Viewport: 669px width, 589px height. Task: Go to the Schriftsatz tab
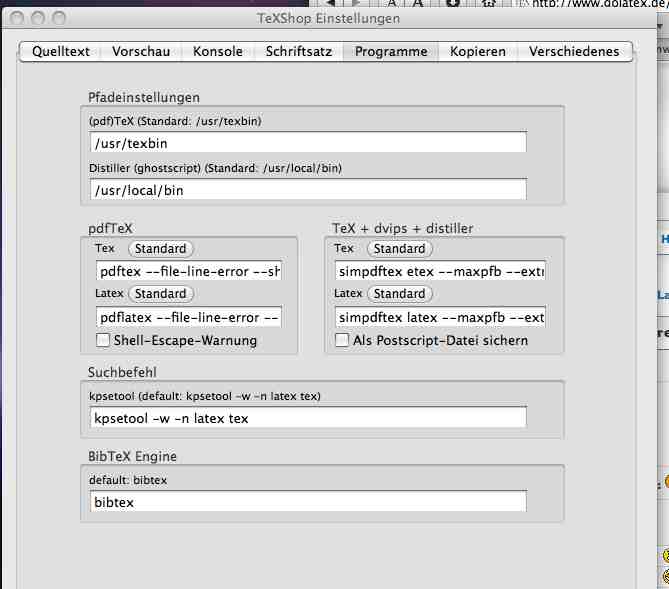[x=299, y=52]
